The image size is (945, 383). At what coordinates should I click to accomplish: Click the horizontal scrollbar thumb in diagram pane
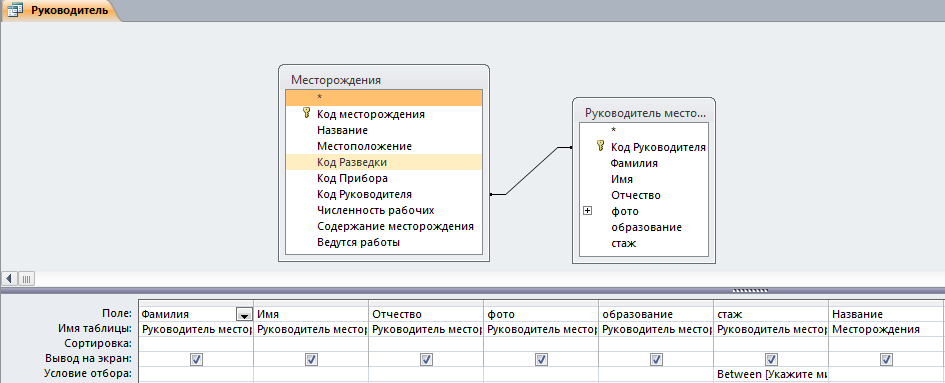click(27, 279)
